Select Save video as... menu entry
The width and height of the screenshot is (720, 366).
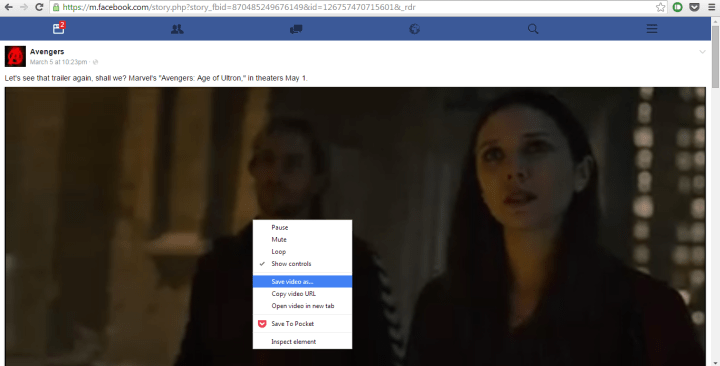coord(303,282)
